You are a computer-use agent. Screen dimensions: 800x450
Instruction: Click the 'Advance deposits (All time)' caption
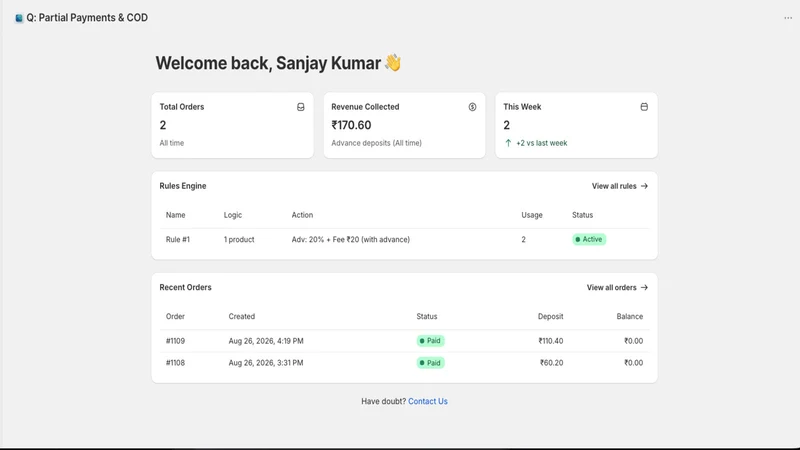(377, 143)
